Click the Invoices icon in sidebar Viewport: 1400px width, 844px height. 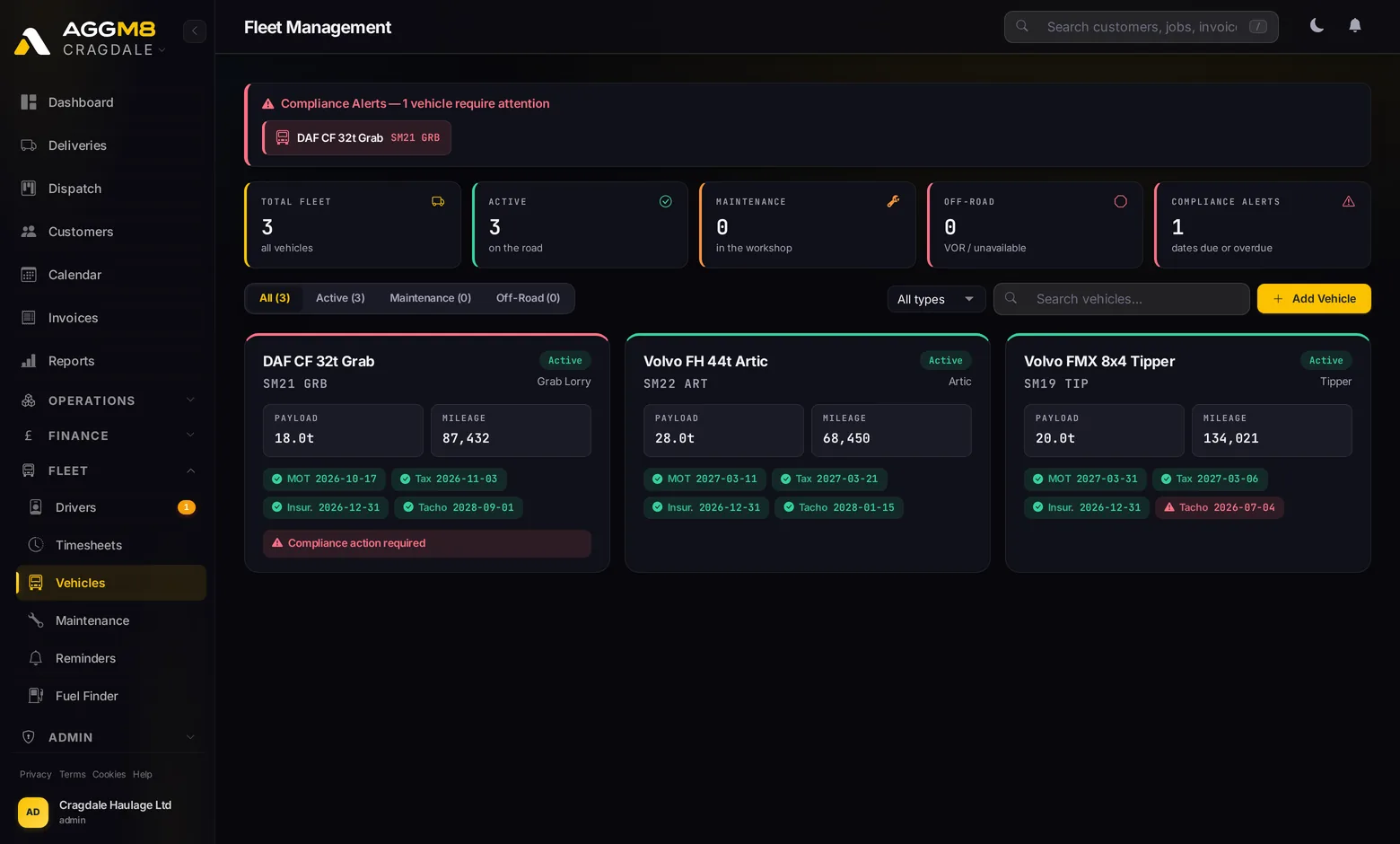coord(29,318)
